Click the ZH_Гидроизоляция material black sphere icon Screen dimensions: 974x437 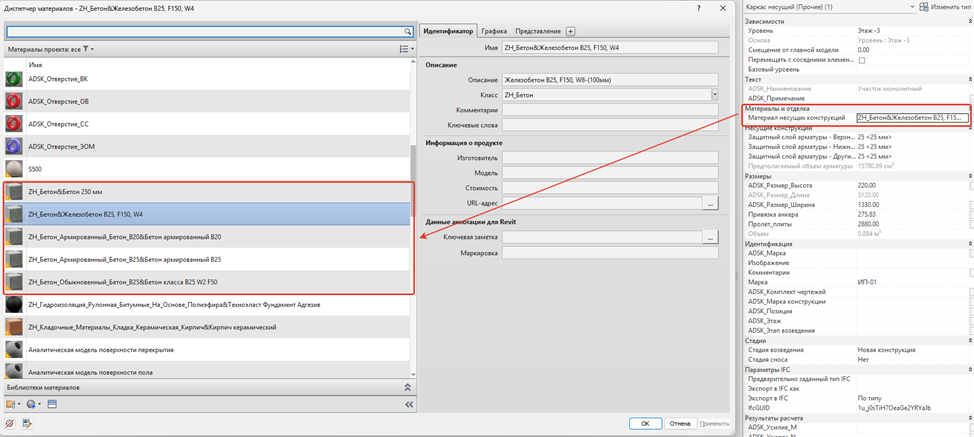tap(14, 304)
